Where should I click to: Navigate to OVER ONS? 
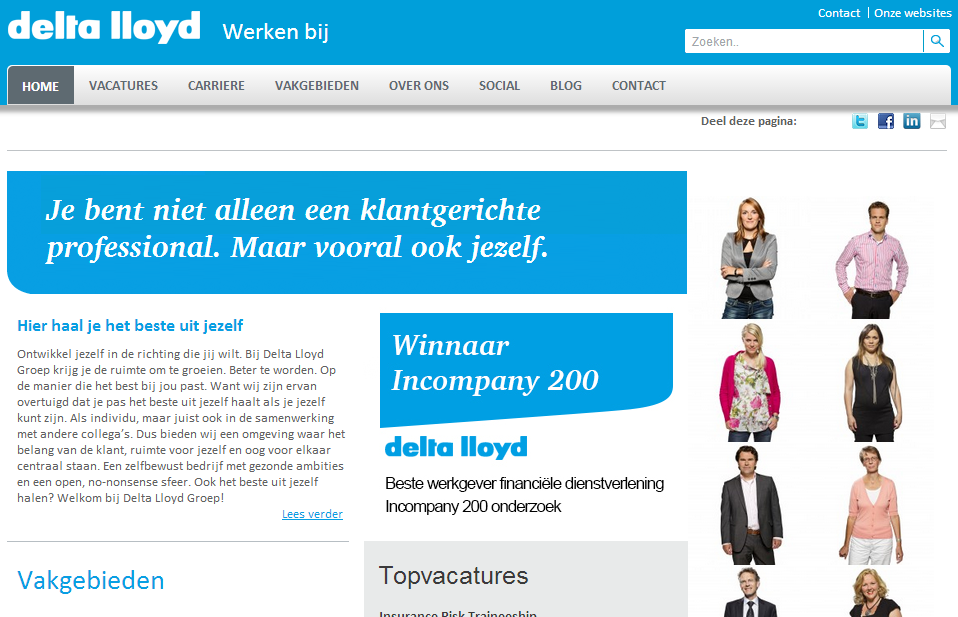[419, 85]
